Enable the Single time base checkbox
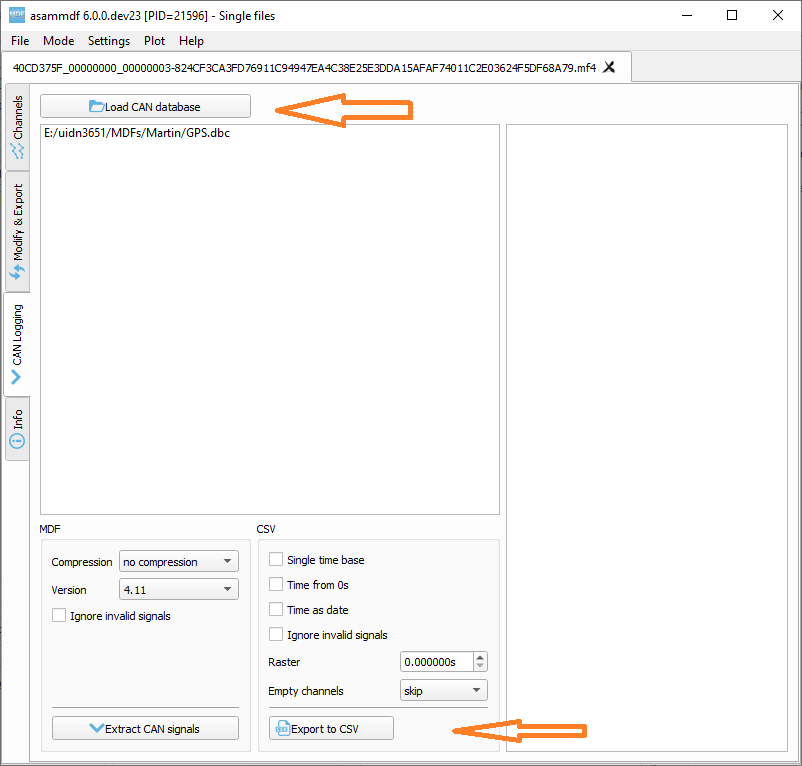The height and width of the screenshot is (766, 802). pyautogui.click(x=275, y=559)
